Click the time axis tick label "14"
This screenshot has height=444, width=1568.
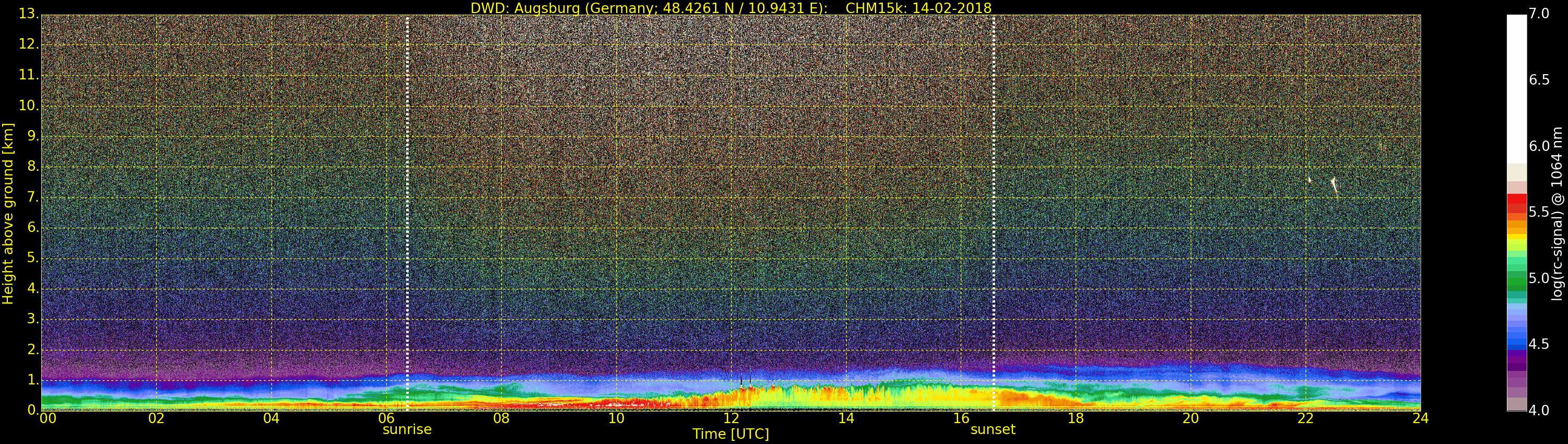846,418
